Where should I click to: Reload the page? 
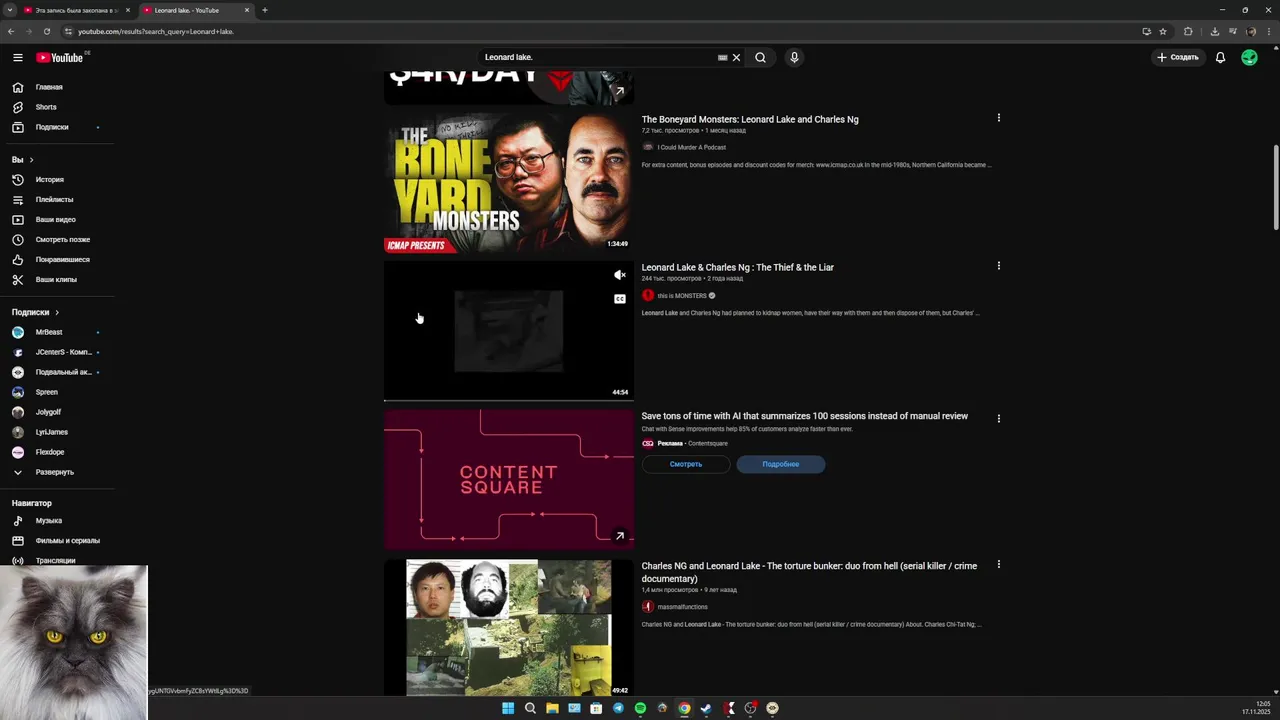[x=47, y=31]
